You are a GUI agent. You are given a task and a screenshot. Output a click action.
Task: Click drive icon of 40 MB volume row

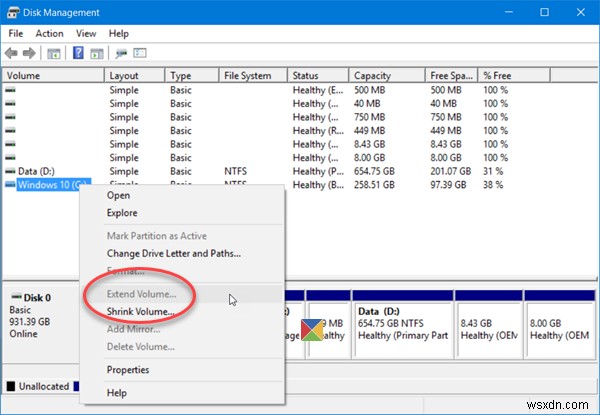click(x=10, y=103)
